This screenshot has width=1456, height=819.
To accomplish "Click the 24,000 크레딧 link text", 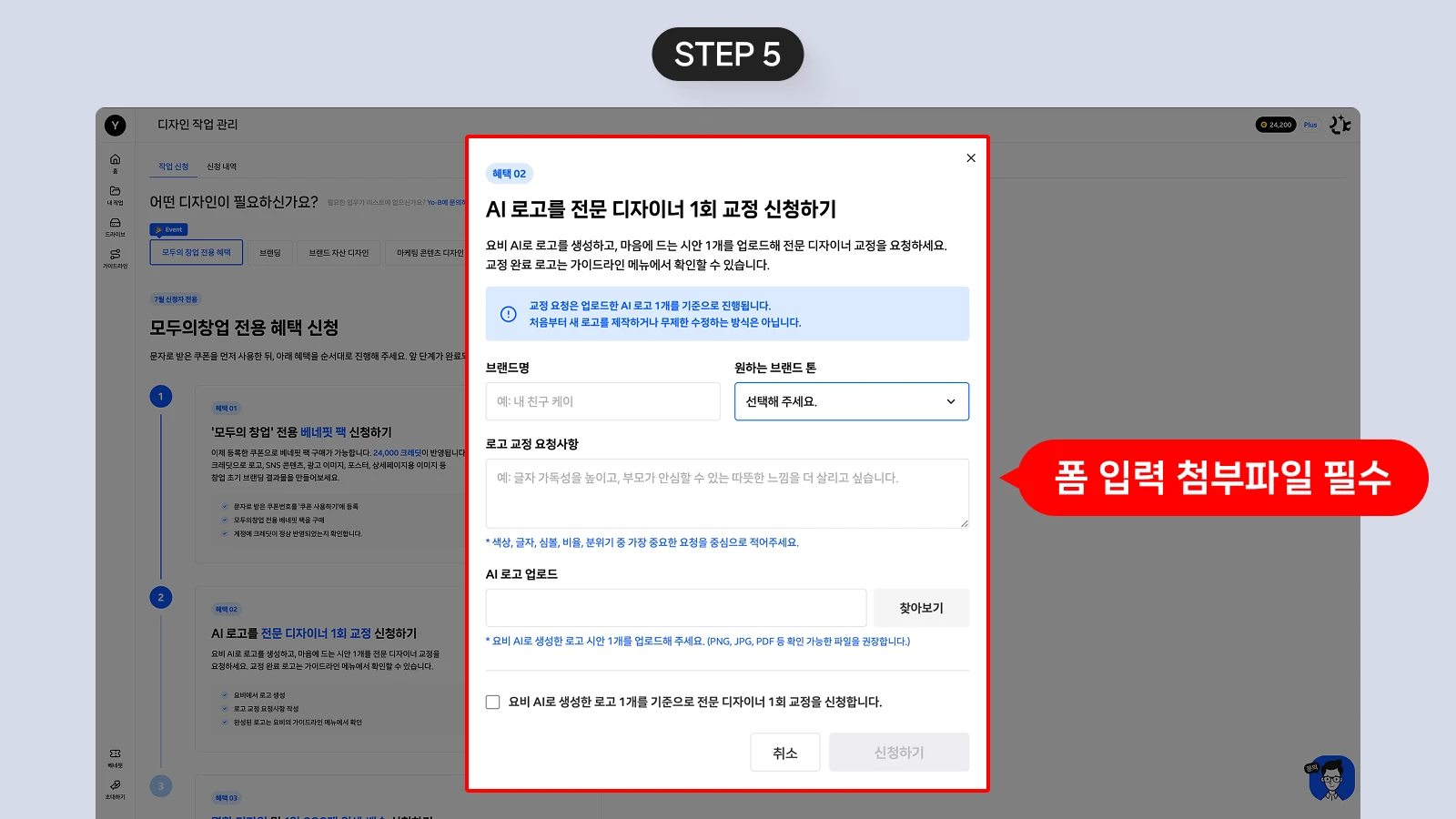I will (x=399, y=452).
